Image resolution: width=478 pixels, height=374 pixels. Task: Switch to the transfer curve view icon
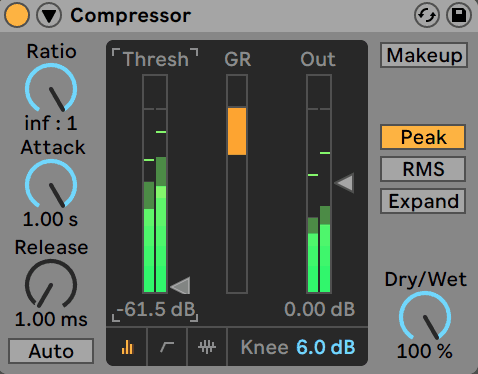click(x=167, y=347)
